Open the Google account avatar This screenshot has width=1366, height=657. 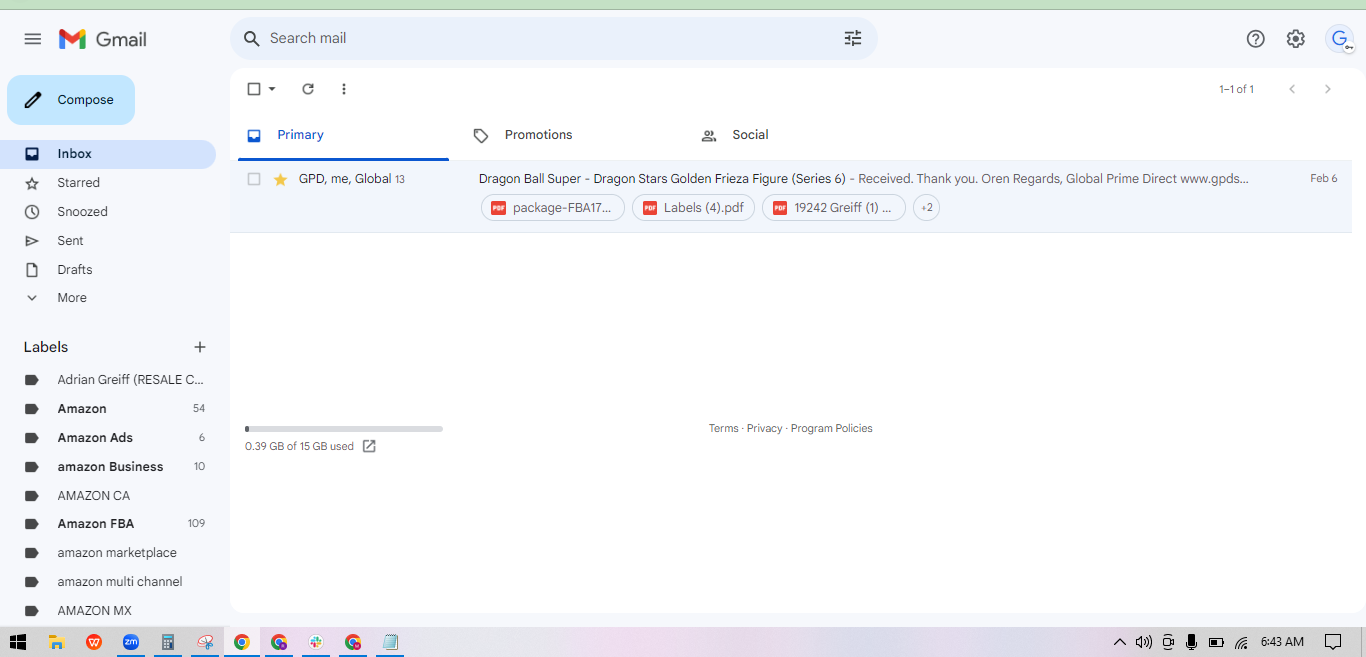click(1340, 39)
